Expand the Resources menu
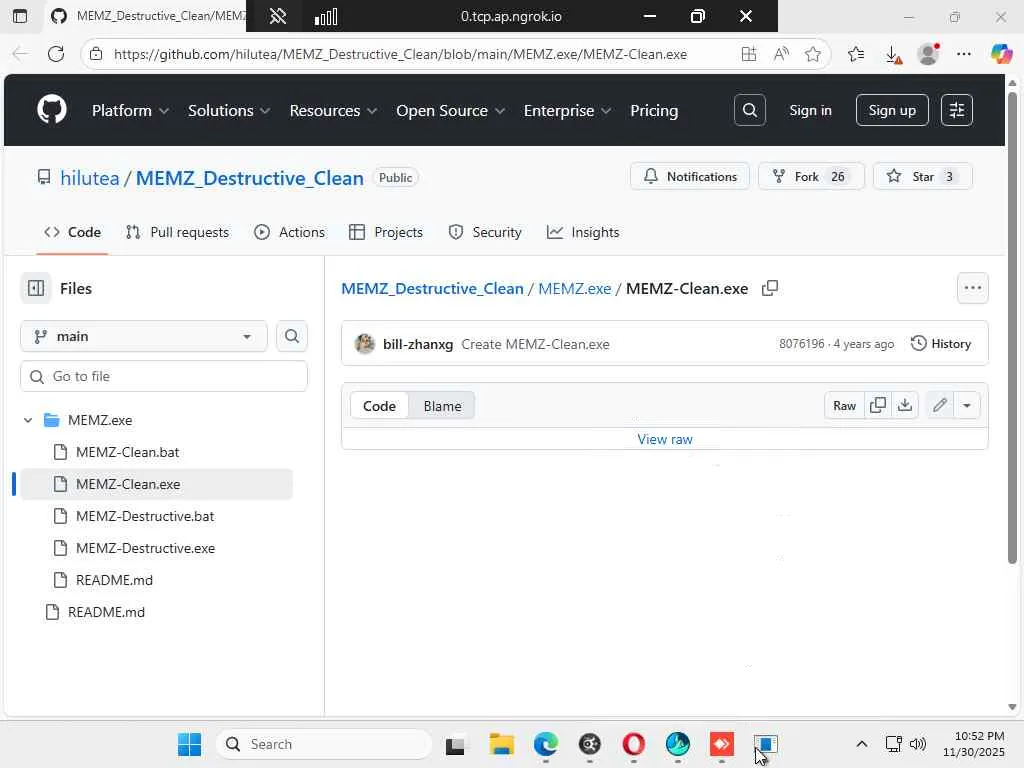 tap(333, 110)
